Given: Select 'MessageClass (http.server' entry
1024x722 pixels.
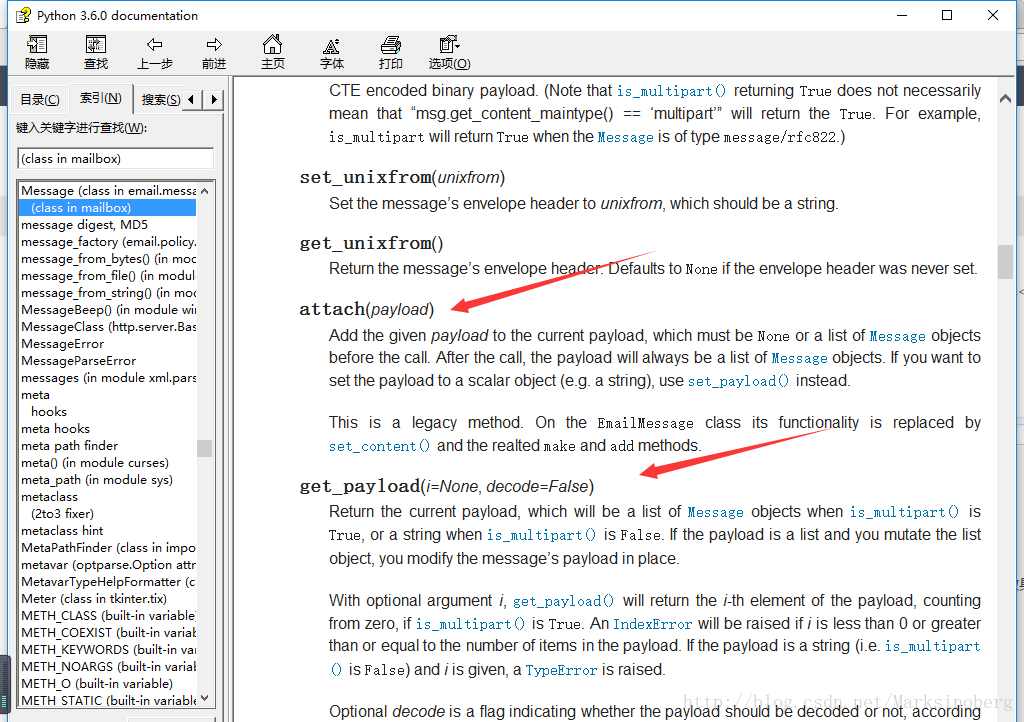Looking at the screenshot, I should (x=108, y=326).
